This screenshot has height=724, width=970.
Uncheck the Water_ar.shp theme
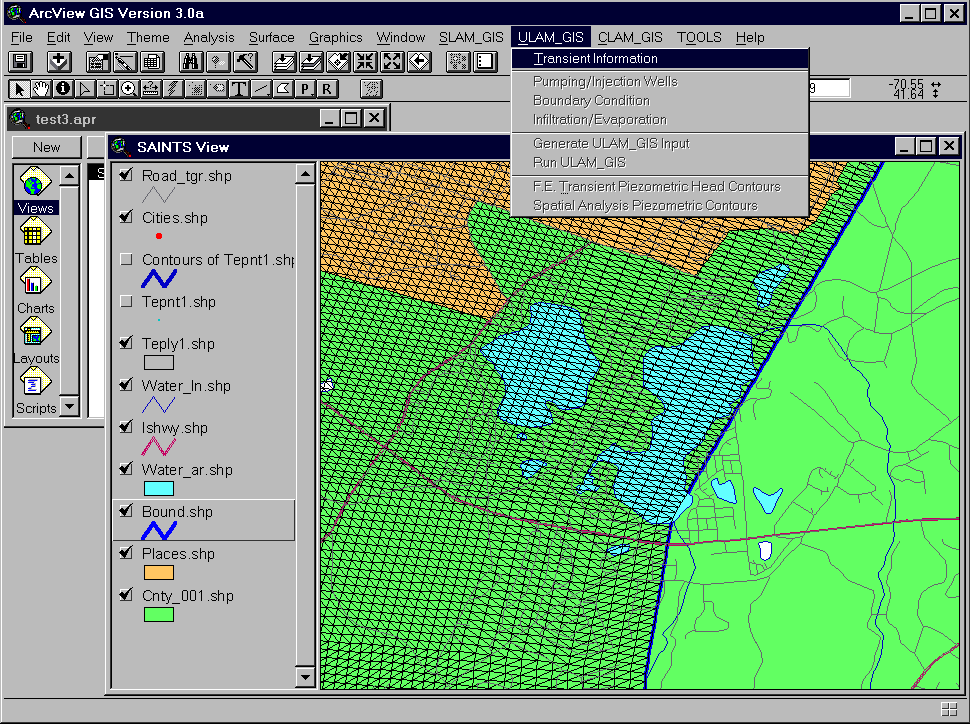click(x=126, y=470)
